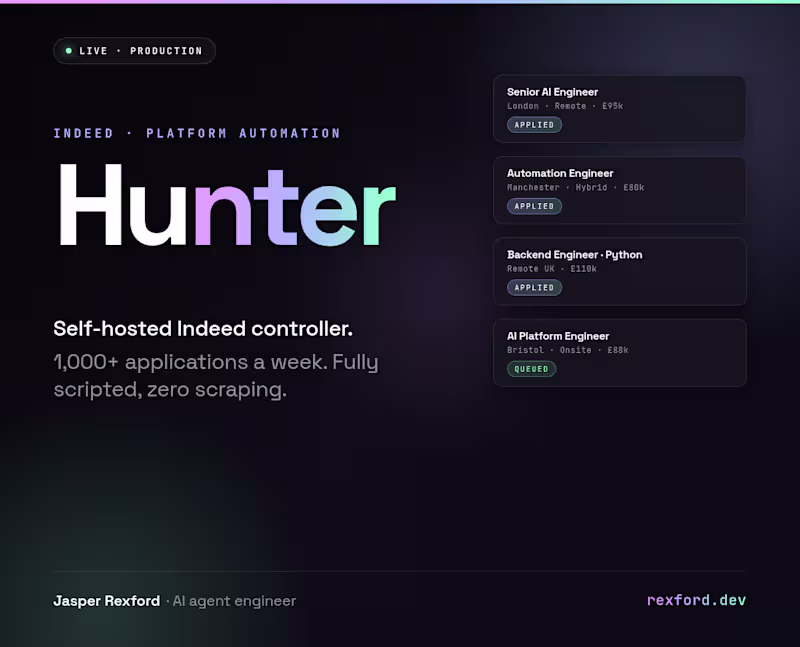Click the large Hunter title
This screenshot has width=800, height=647.
227,205
